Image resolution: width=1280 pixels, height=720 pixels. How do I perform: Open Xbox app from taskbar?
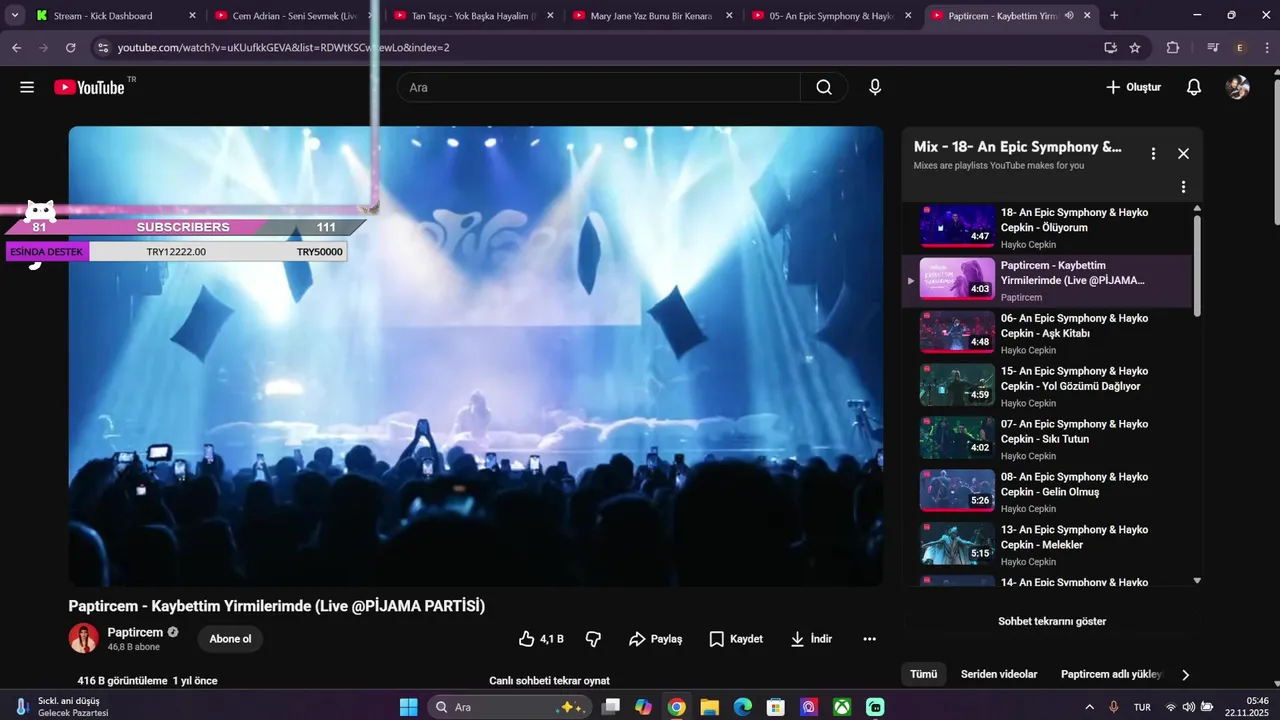pyautogui.click(x=842, y=707)
